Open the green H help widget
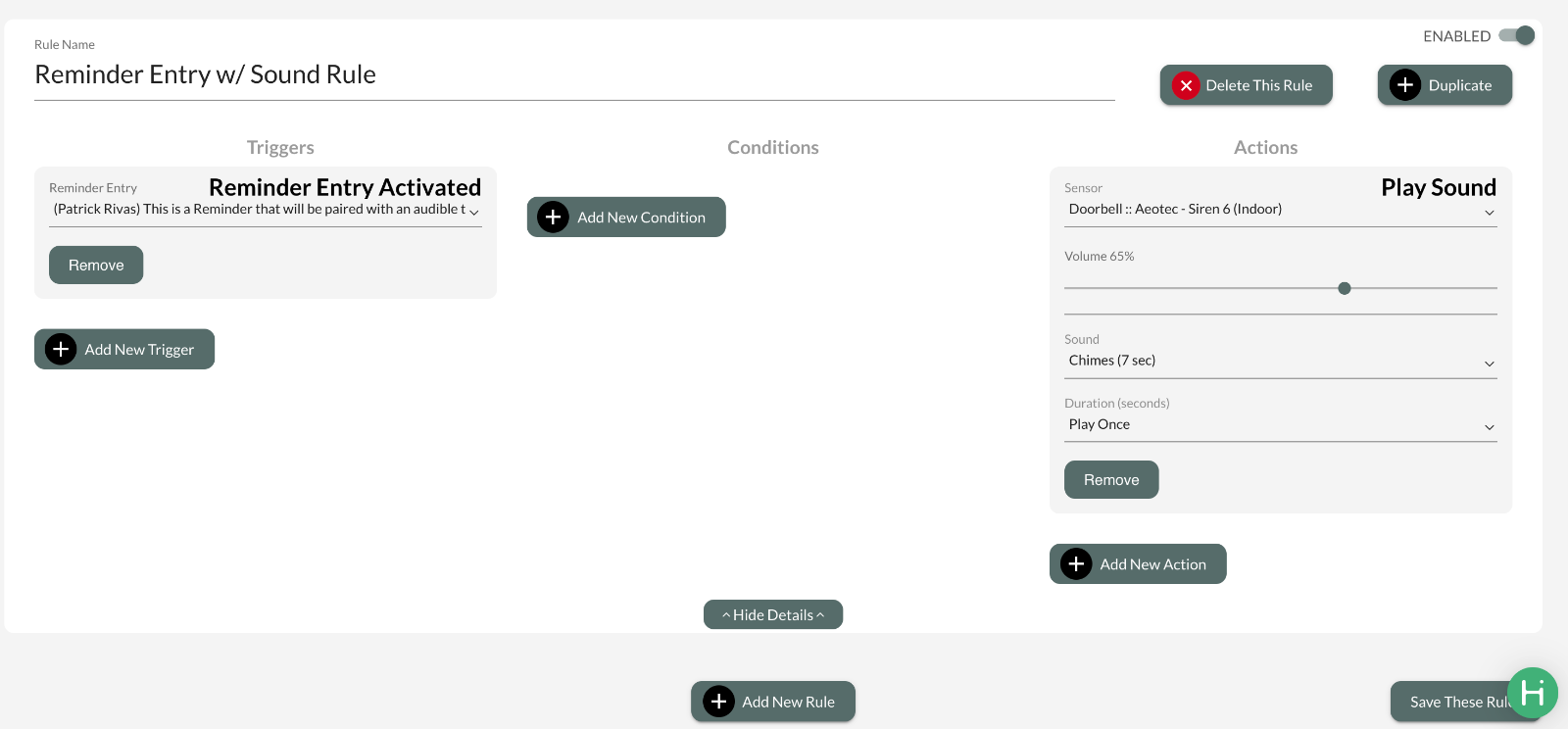 click(1532, 694)
